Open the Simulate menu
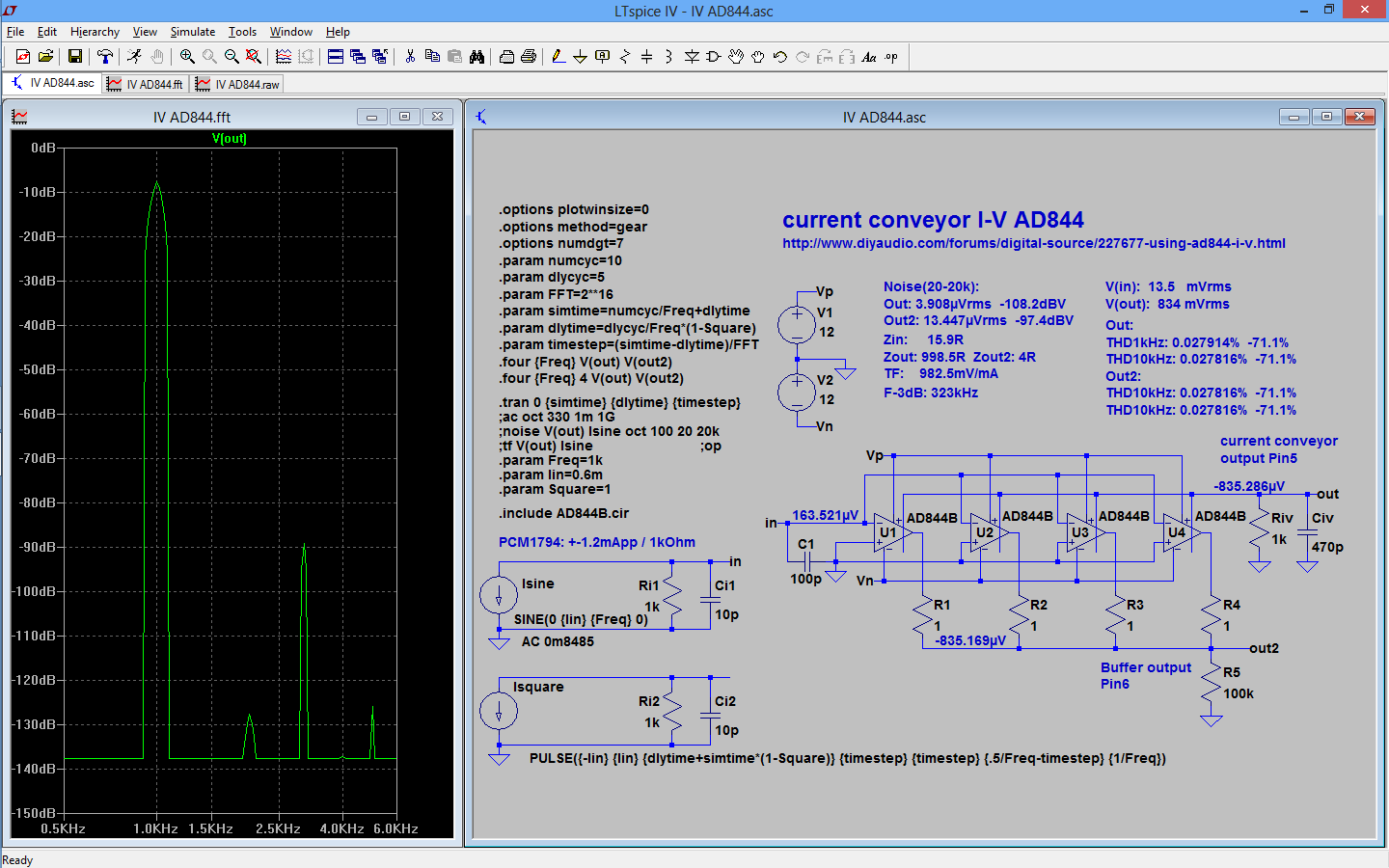Image resolution: width=1389 pixels, height=868 pixels. point(193,32)
